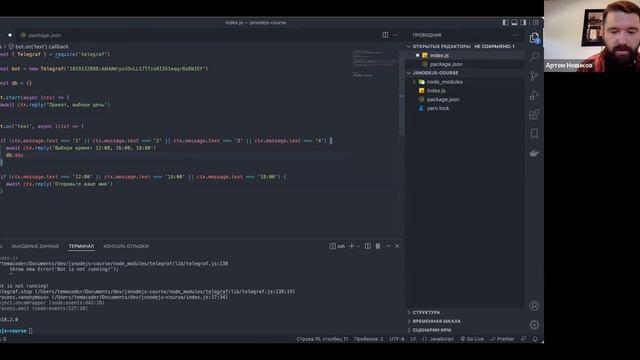The height and width of the screenshot is (360, 640).
Task: Switch to the ТЕРМИНАЛ tab
Action: (81, 246)
